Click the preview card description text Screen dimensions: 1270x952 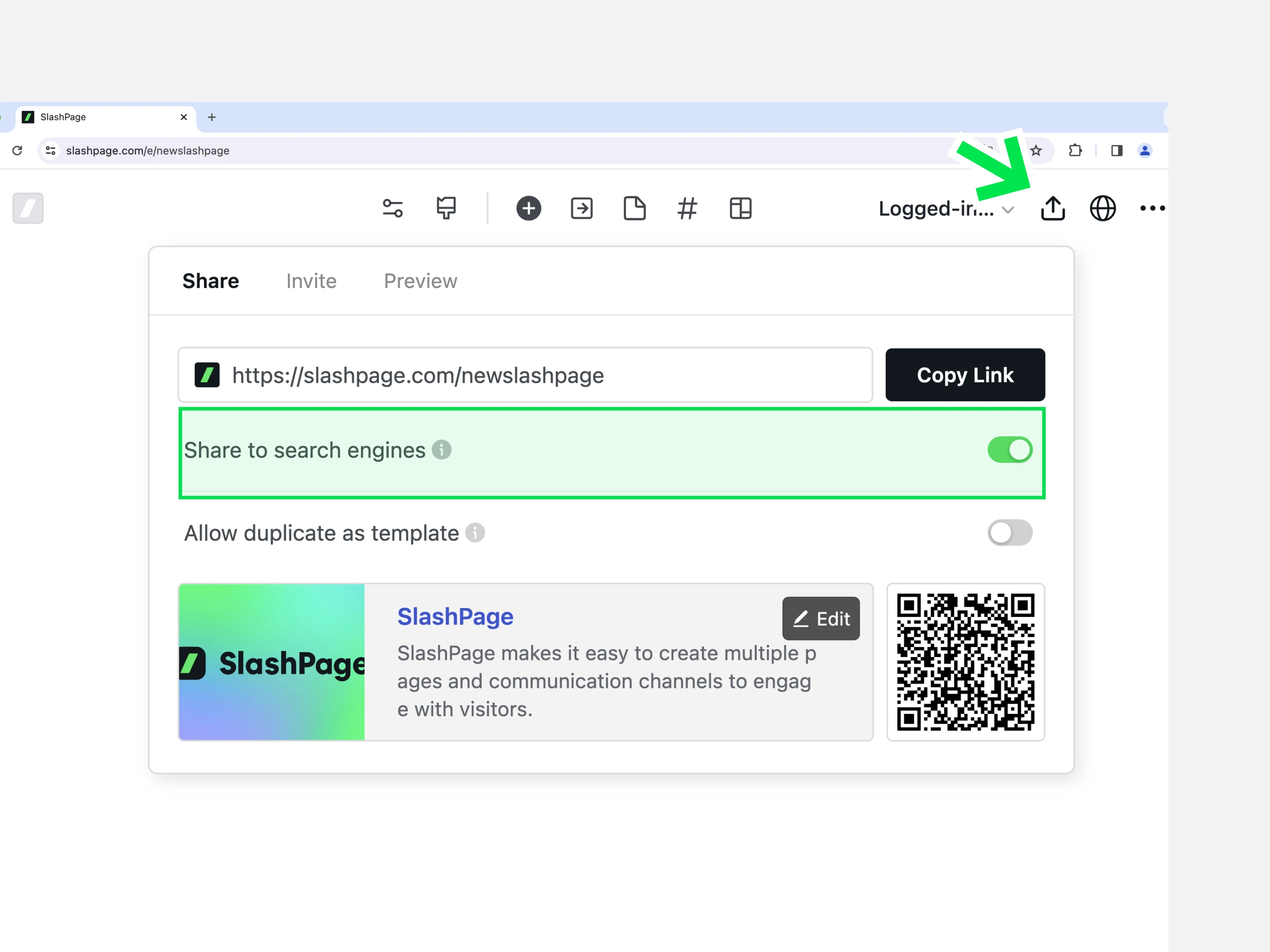606,681
